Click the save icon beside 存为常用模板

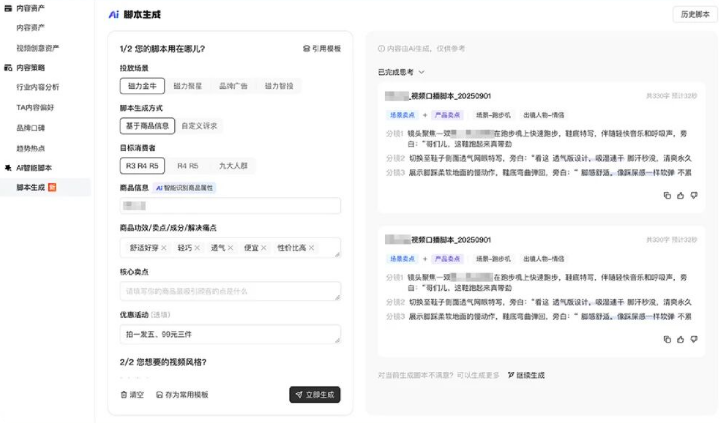159,394
